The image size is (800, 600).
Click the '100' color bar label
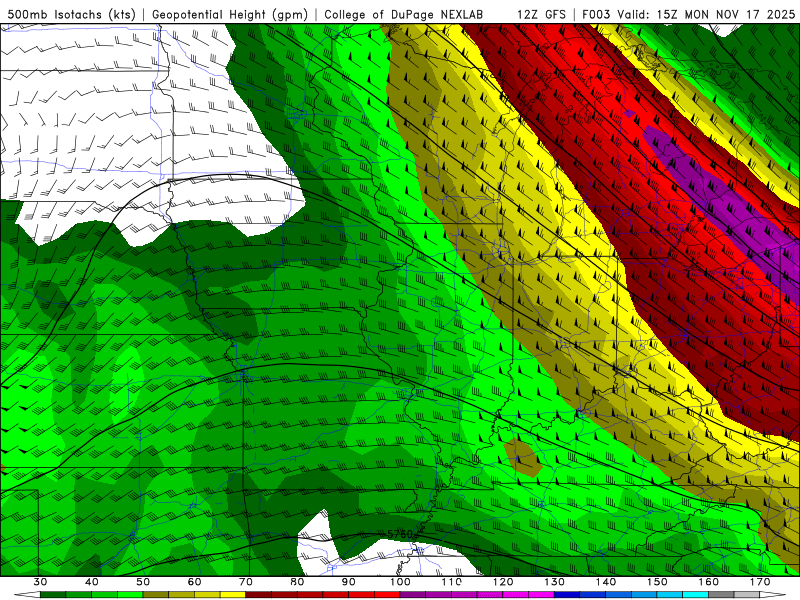[400, 582]
